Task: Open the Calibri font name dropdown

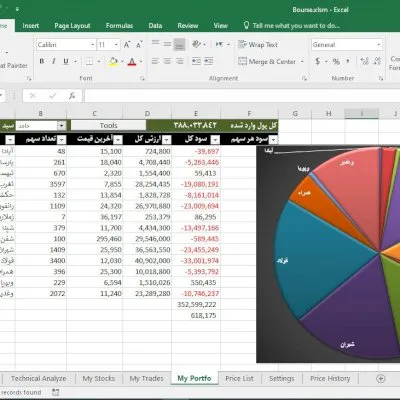Action: [92, 45]
